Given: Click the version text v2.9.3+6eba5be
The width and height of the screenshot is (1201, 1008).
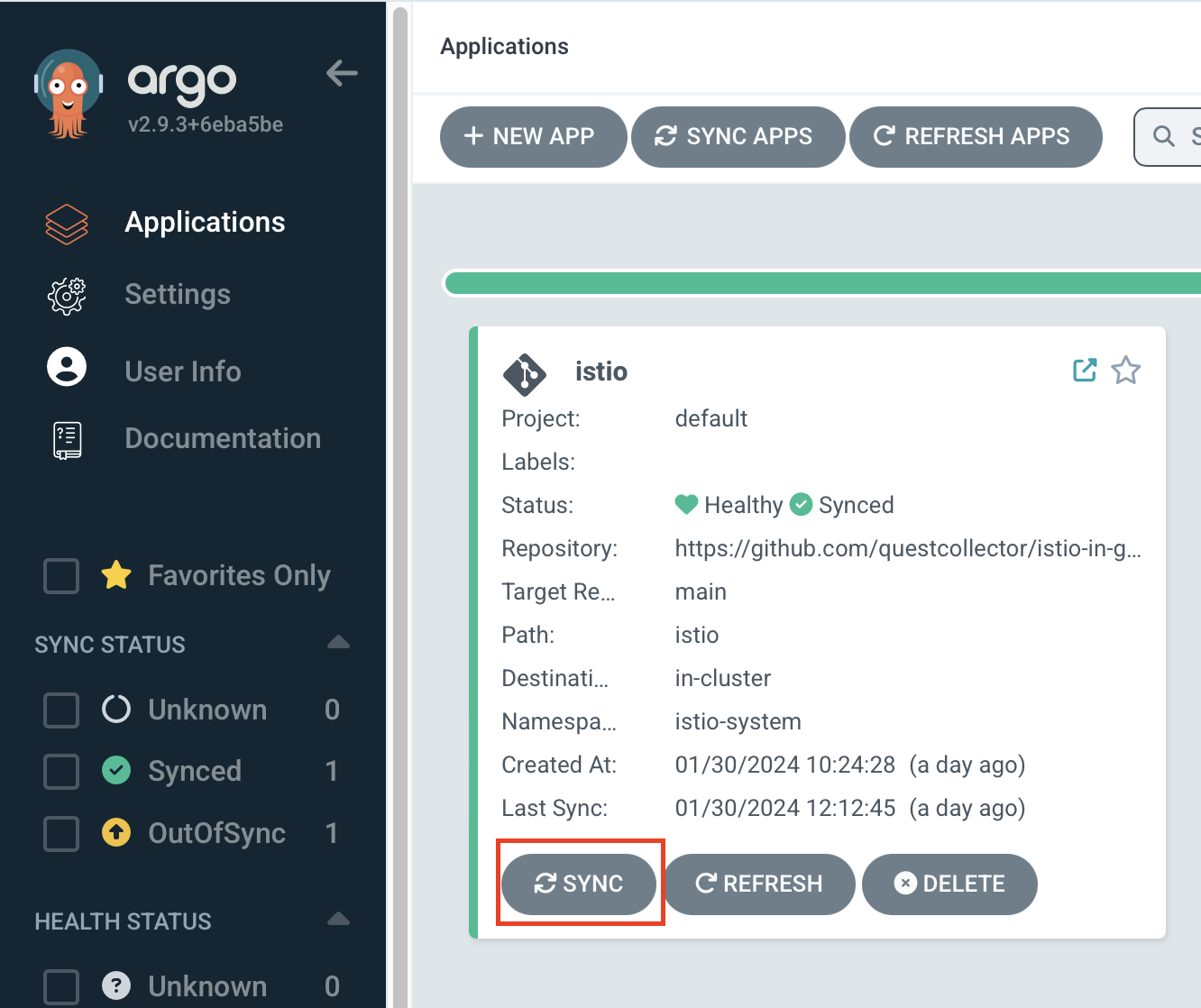Looking at the screenshot, I should tap(206, 124).
